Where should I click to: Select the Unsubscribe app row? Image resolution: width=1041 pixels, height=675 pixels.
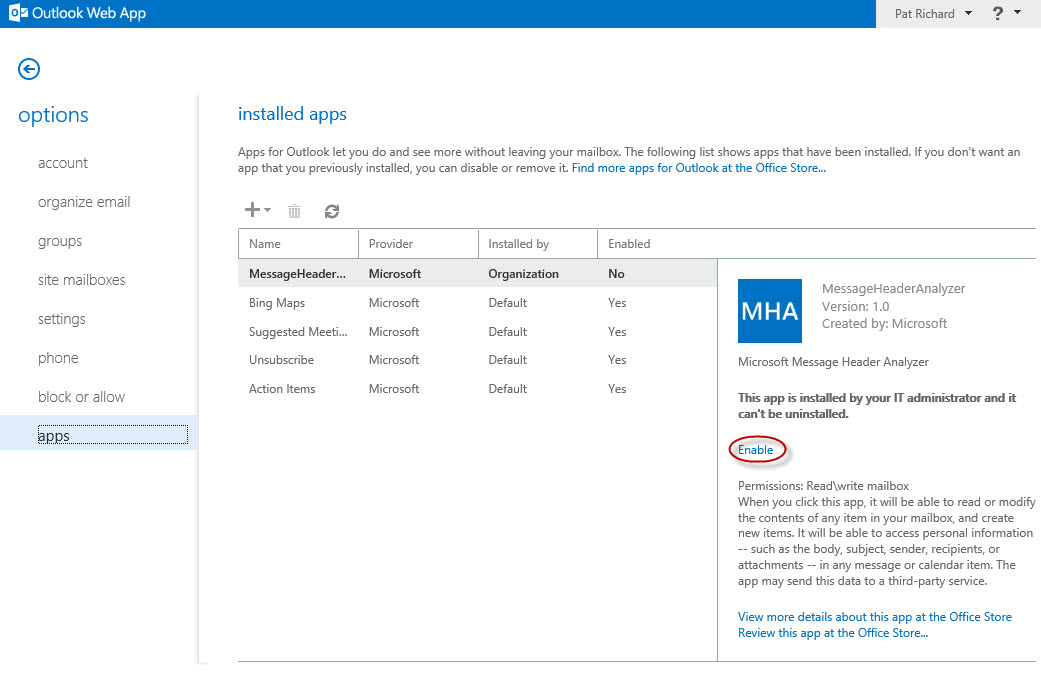477,360
